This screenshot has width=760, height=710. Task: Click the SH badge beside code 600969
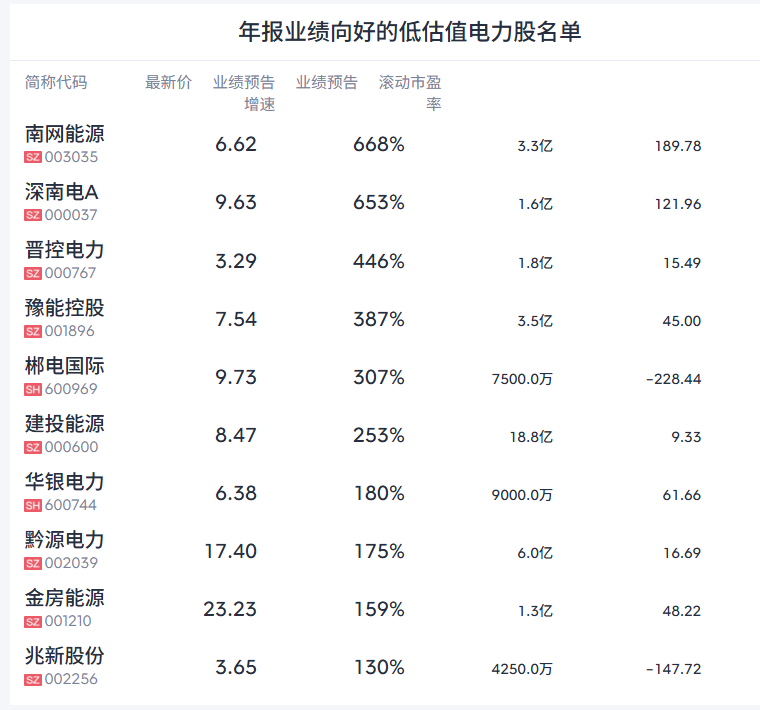[33, 389]
